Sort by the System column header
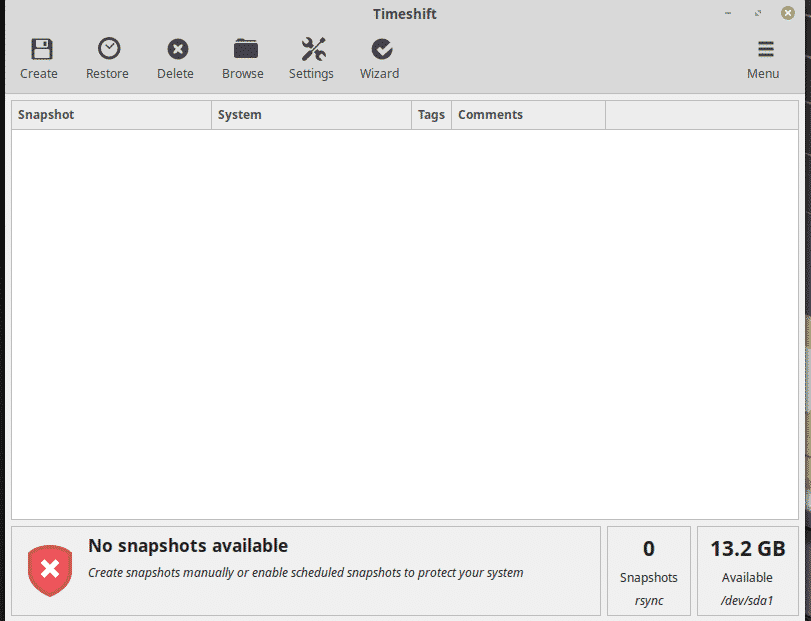811x621 pixels. click(311, 115)
